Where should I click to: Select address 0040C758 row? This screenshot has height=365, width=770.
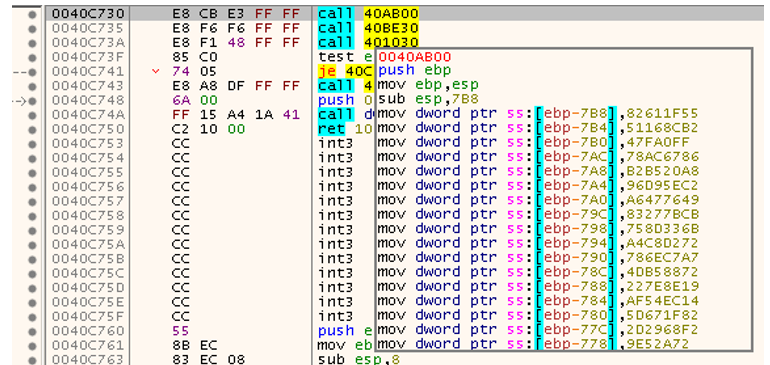coord(88,215)
